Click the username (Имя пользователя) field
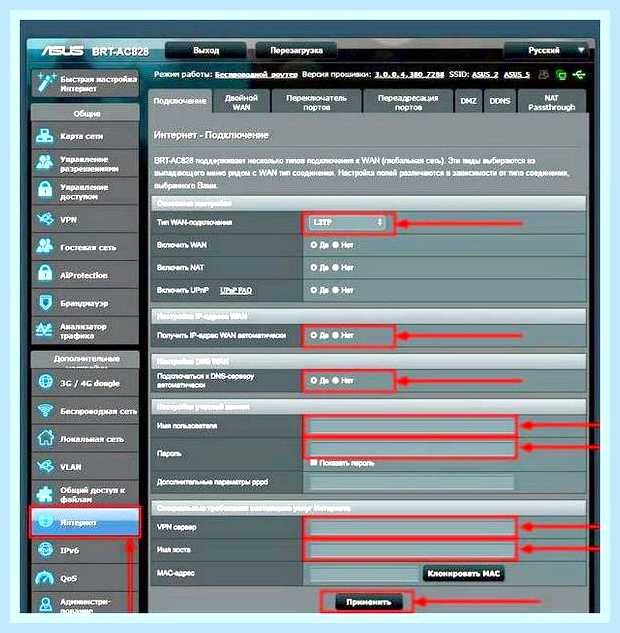The height and width of the screenshot is (633, 620). [411, 425]
